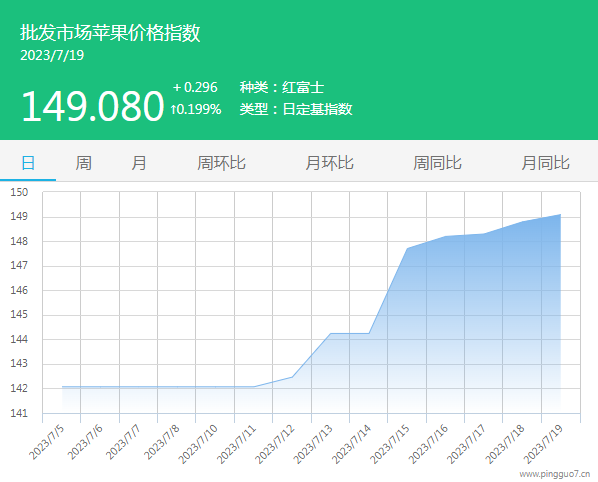Switch to the 月 (monthly) tab
The height and width of the screenshot is (482, 598).
pos(139,163)
